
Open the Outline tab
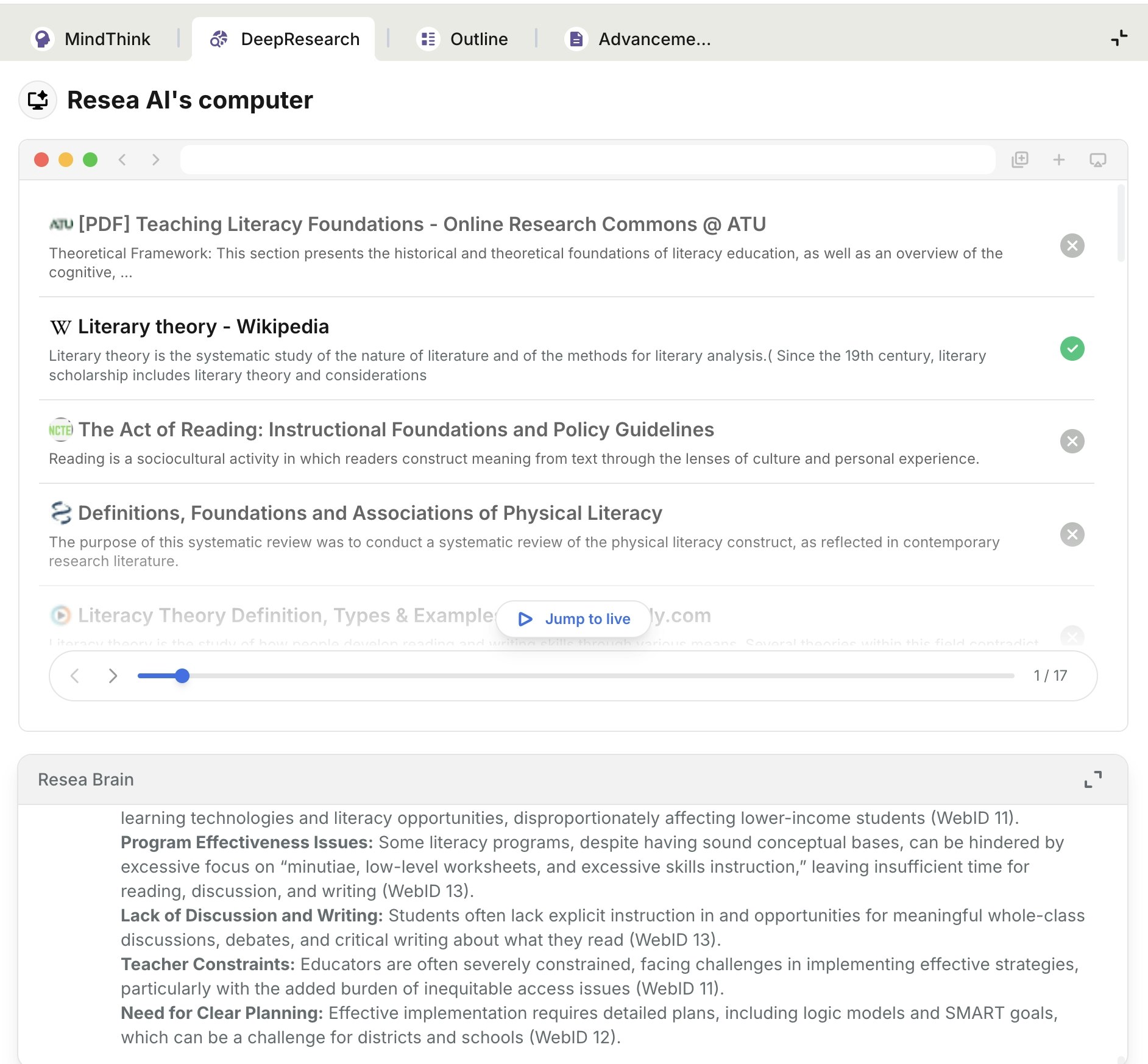pos(462,39)
